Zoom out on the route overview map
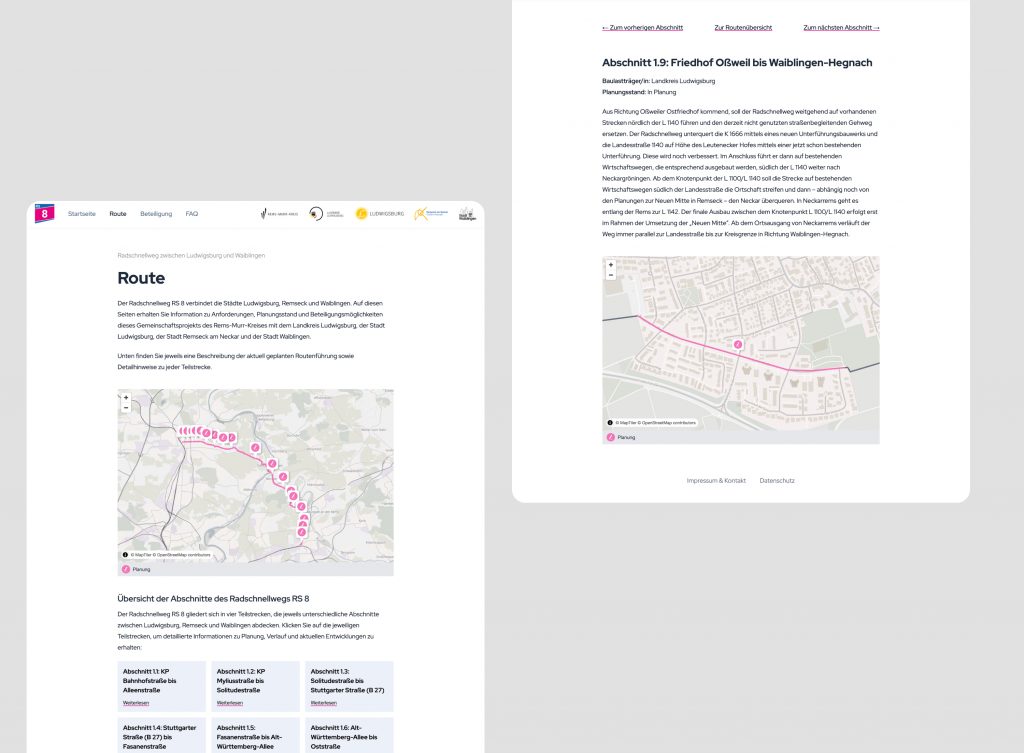 [x=126, y=408]
